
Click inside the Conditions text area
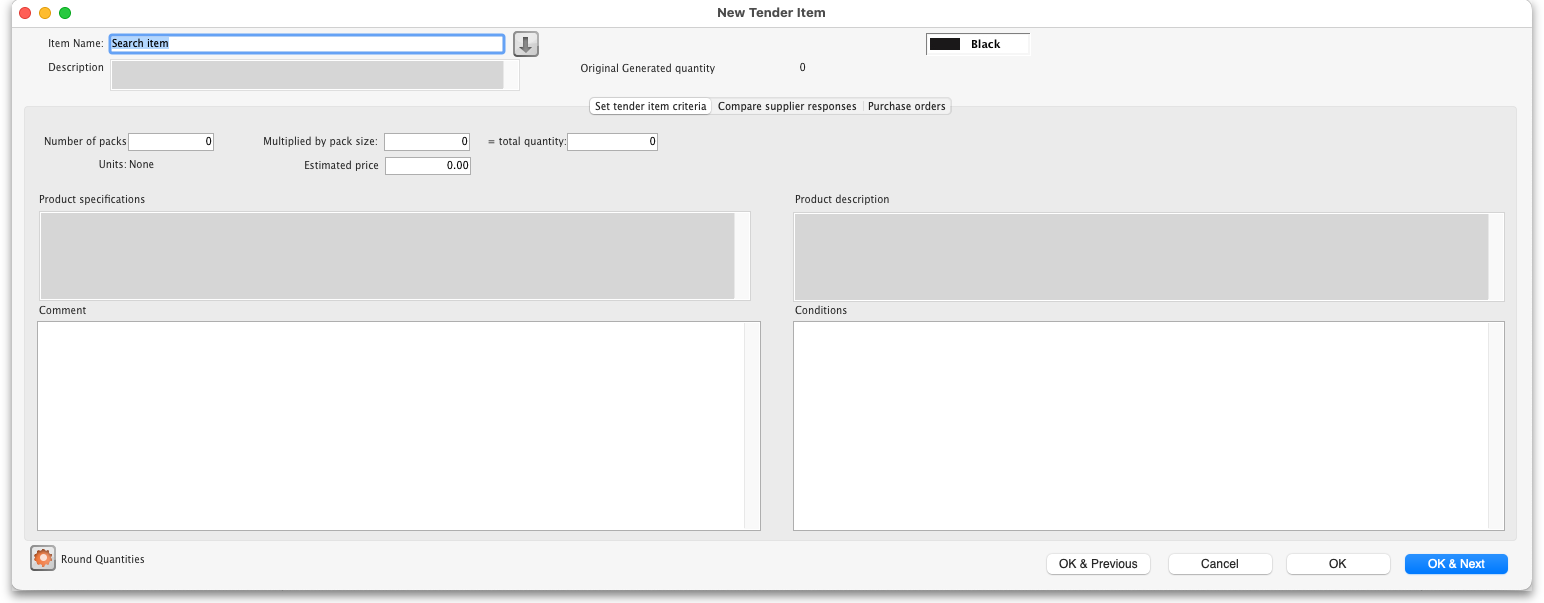1140,425
